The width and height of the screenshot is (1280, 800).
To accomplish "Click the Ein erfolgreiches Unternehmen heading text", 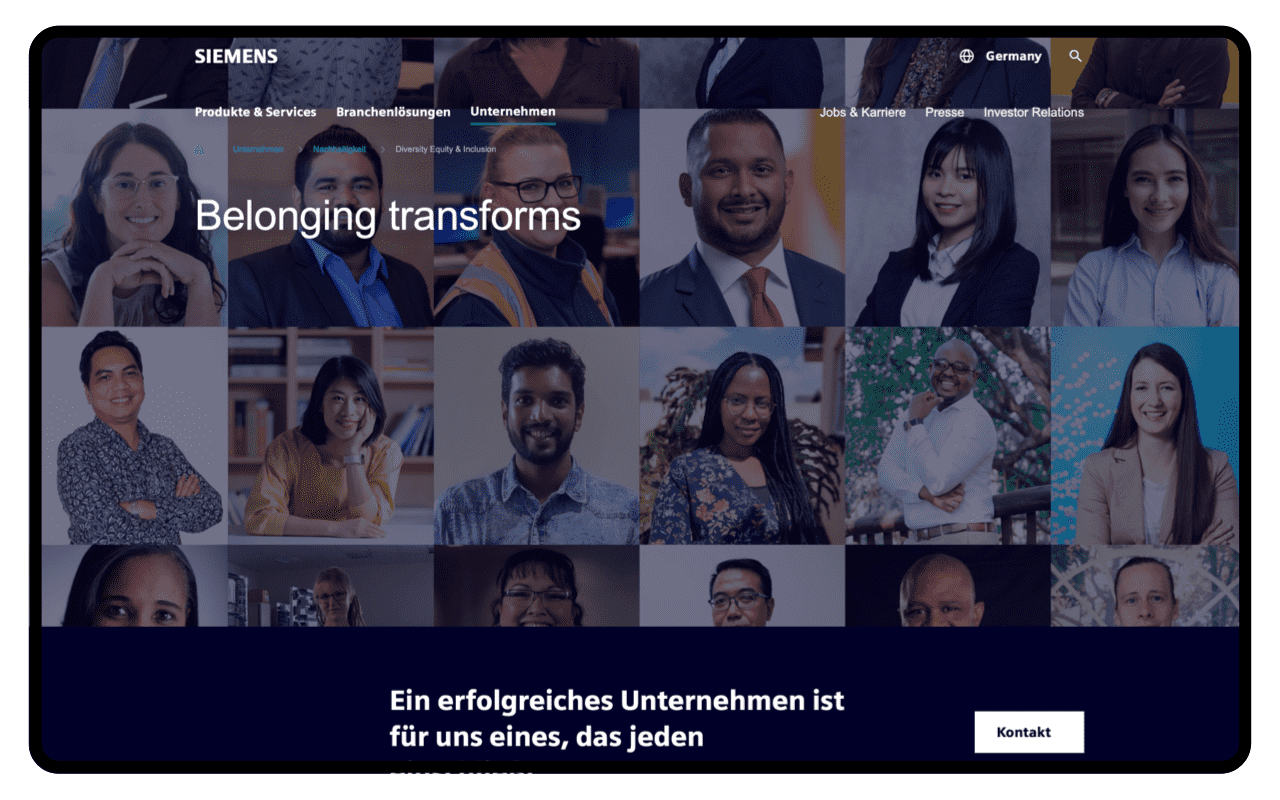I will (617, 718).
